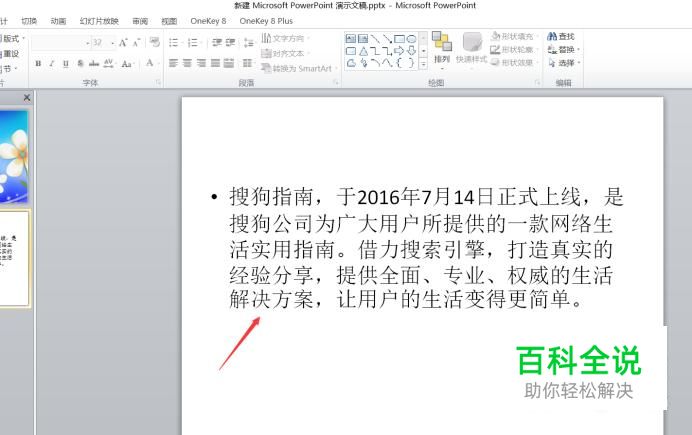
Task: Open font color A dropdown
Action: [150, 63]
